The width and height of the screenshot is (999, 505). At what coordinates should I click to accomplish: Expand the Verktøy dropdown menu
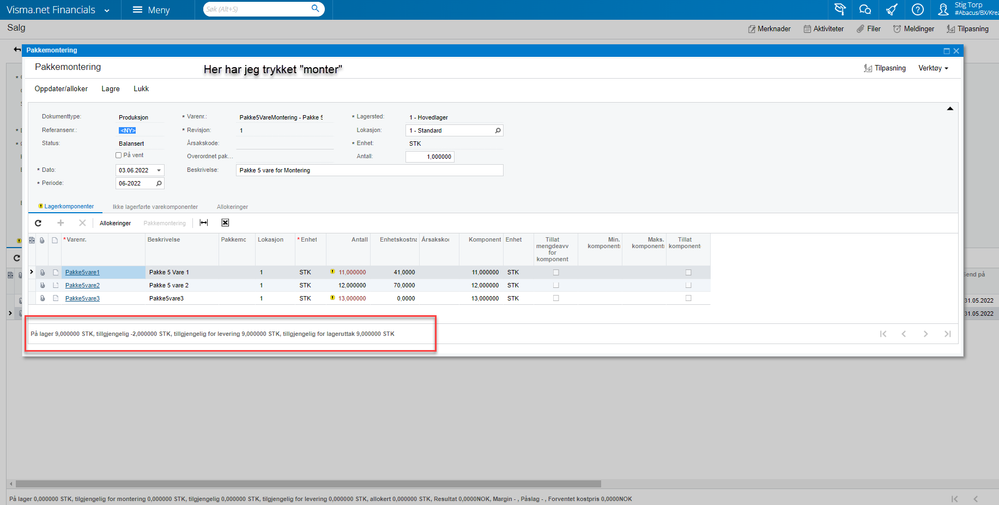pos(933,68)
